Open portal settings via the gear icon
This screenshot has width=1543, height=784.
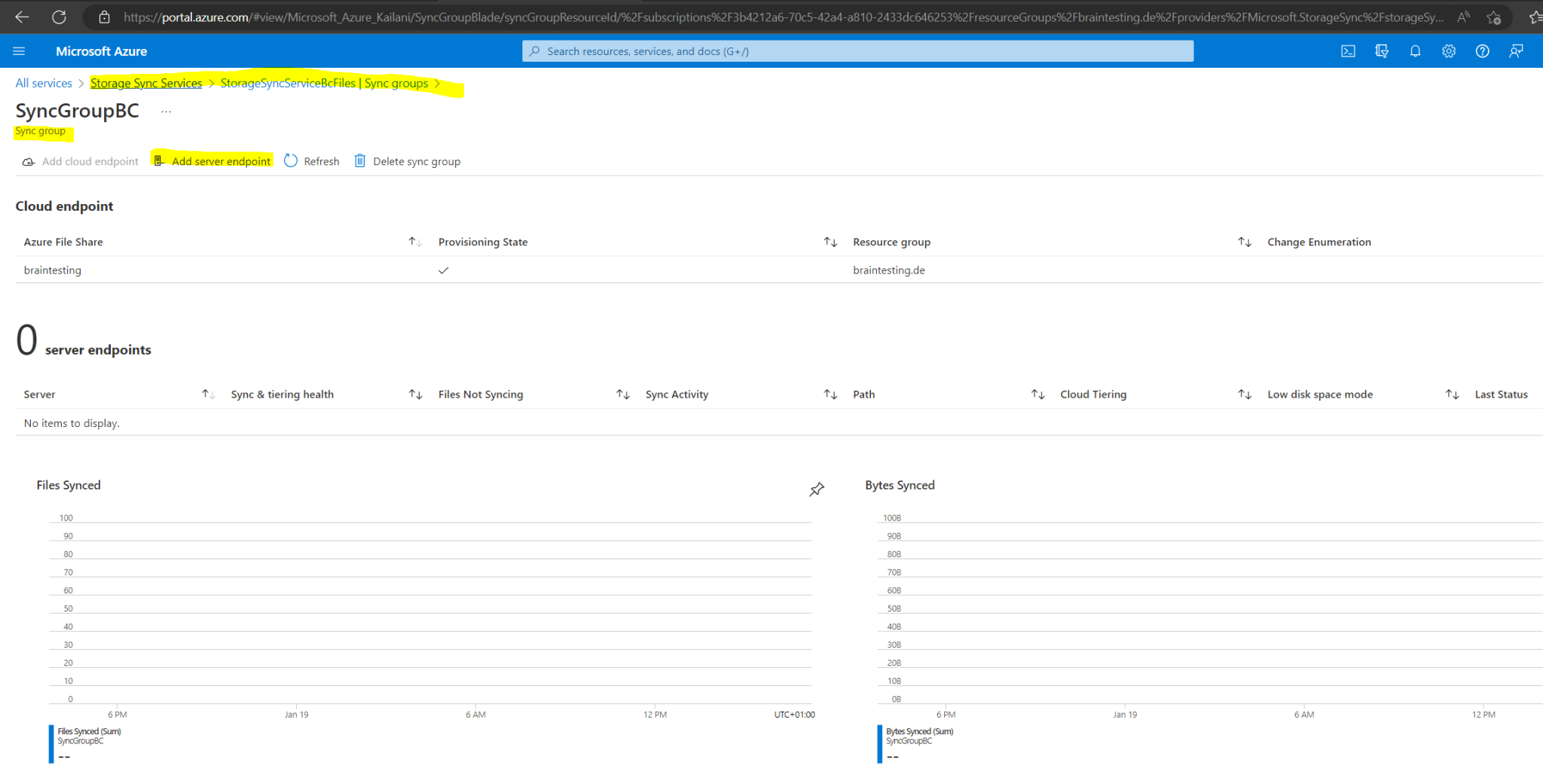(1448, 50)
